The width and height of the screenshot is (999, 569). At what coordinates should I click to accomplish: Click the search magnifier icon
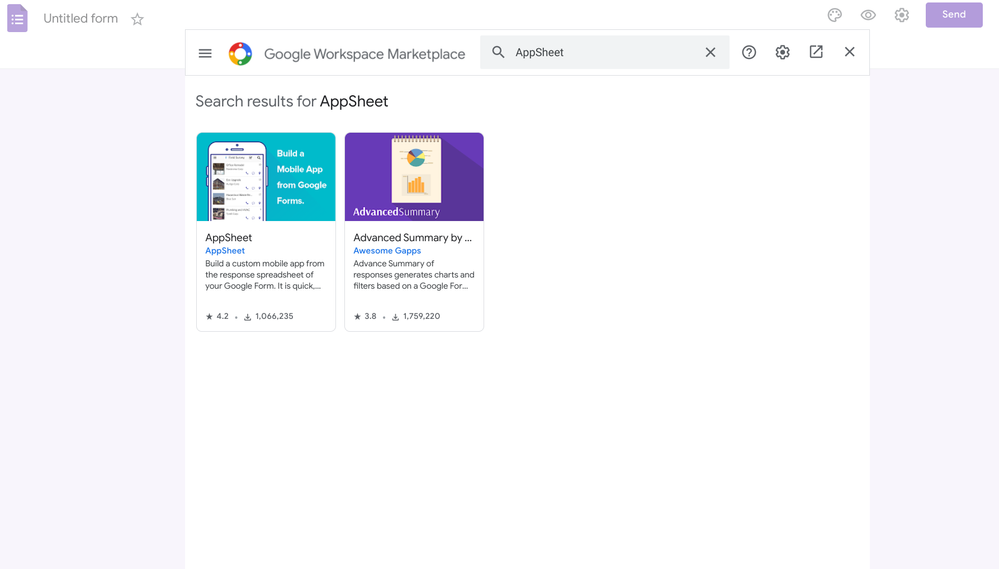tap(498, 52)
